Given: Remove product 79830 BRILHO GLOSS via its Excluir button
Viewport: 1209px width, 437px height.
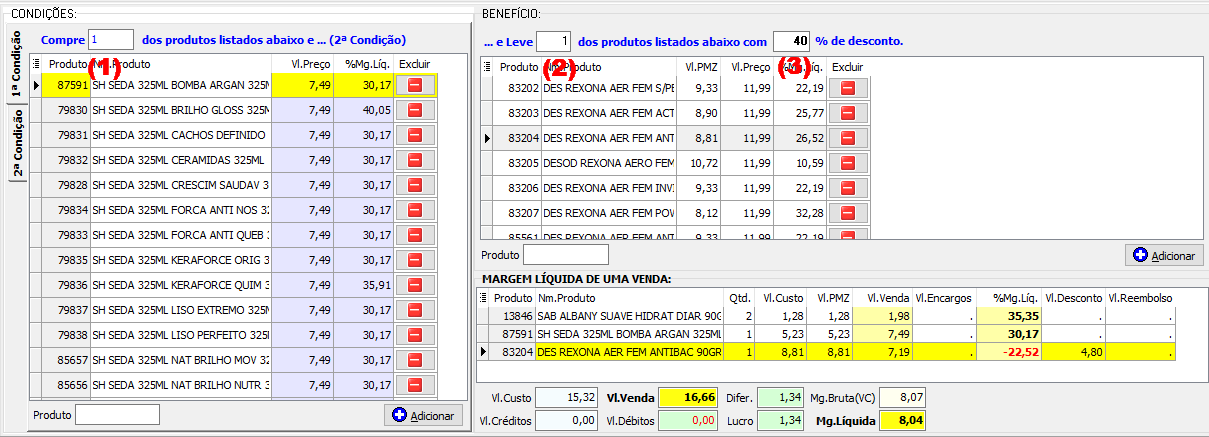Looking at the screenshot, I should 414,110.
